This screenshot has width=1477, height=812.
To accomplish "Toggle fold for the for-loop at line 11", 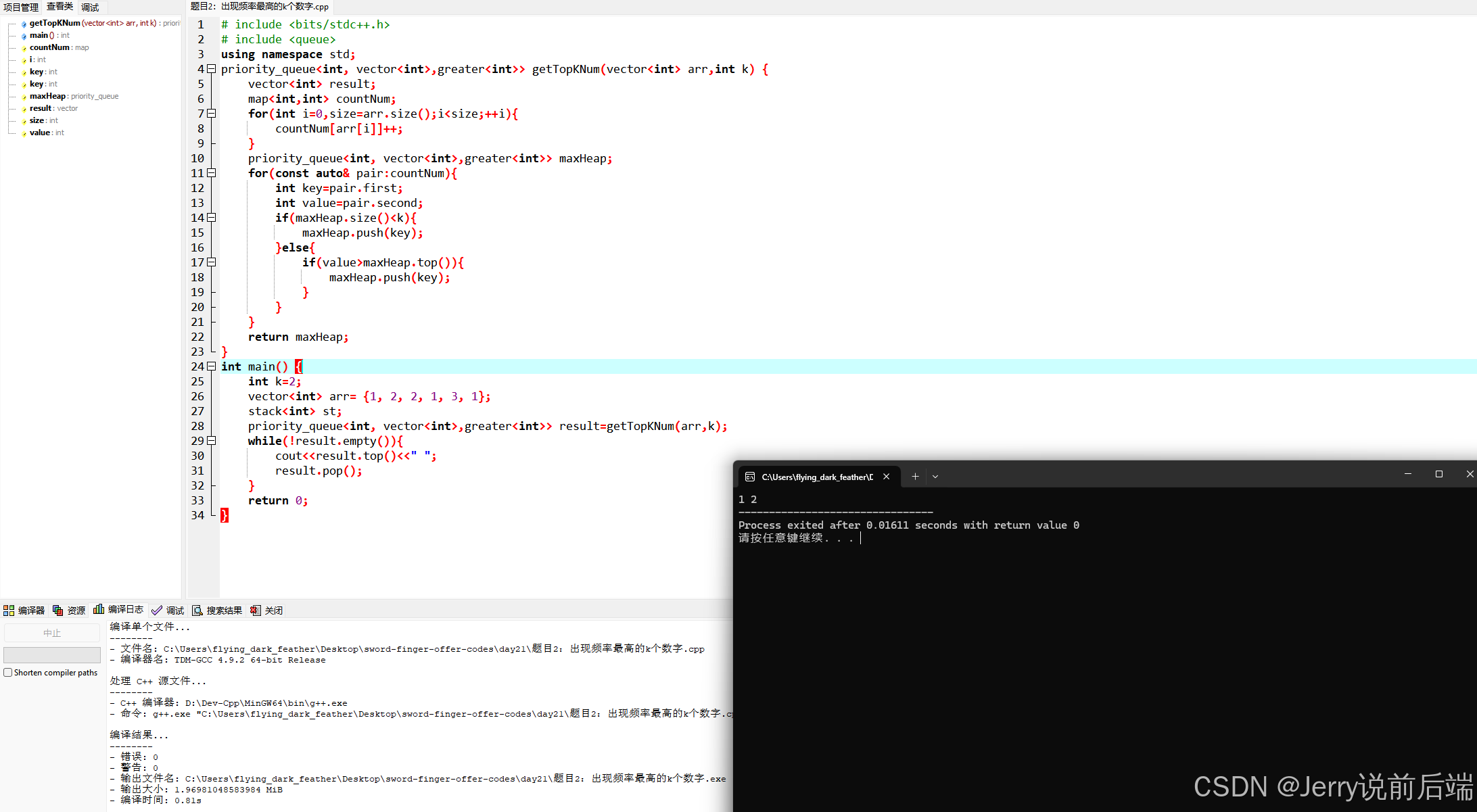I will [212, 173].
